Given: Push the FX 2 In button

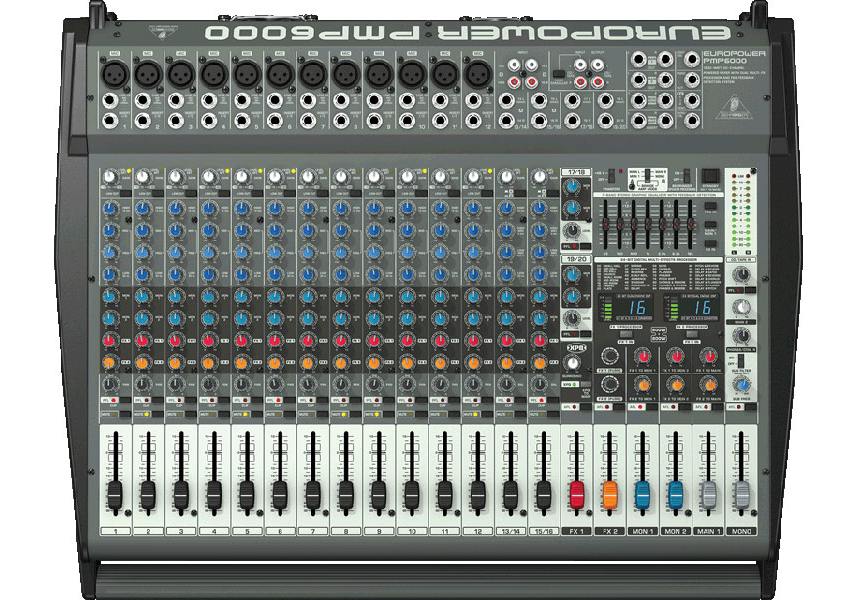Looking at the screenshot, I should [692, 334].
